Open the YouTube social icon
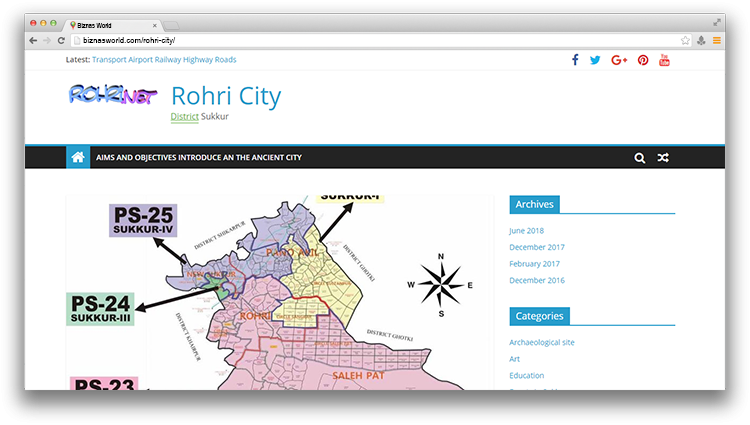This screenshot has width=750, height=425. pos(664,60)
